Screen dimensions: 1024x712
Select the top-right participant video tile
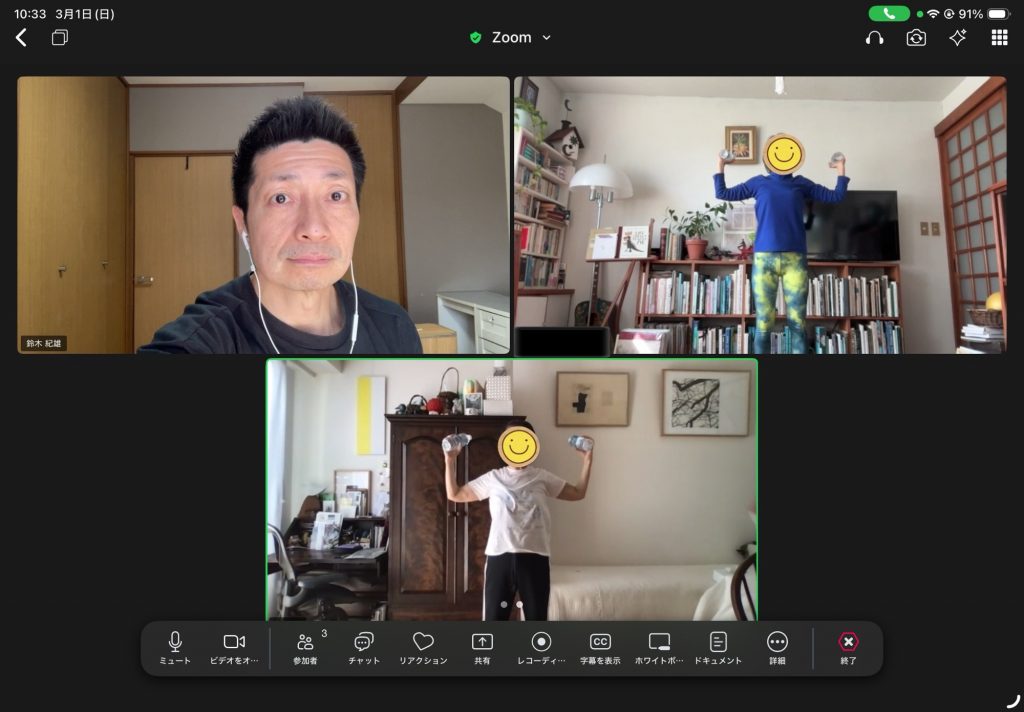[x=760, y=215]
